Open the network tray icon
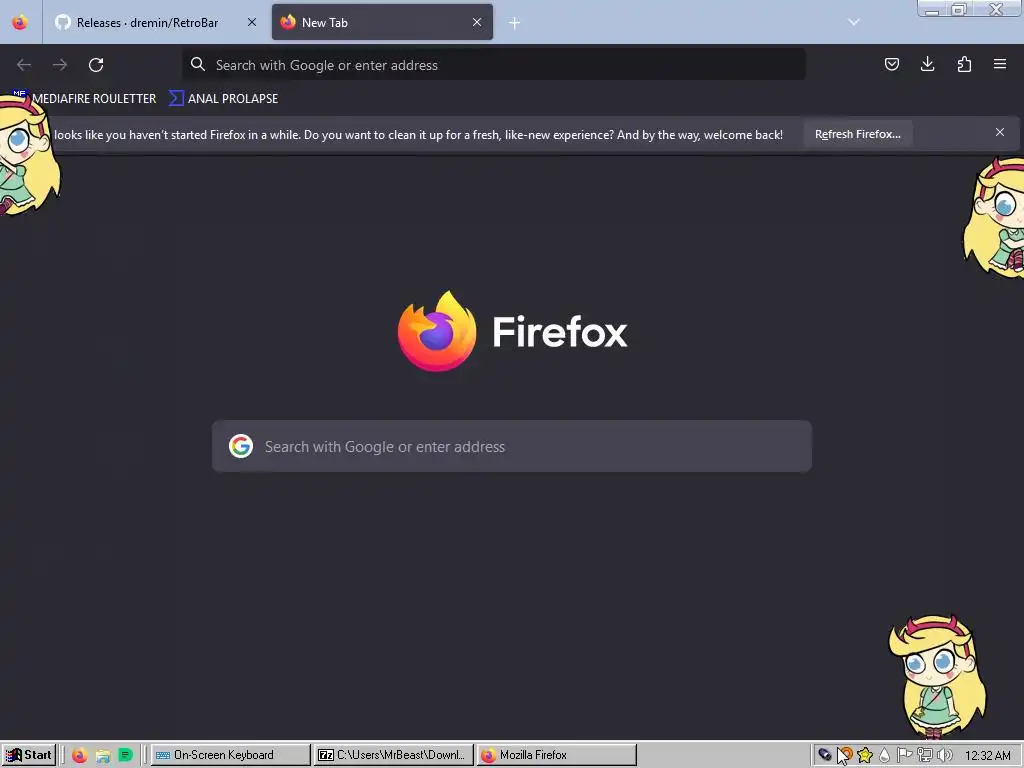Screen dimensions: 1024x768 click(925, 755)
